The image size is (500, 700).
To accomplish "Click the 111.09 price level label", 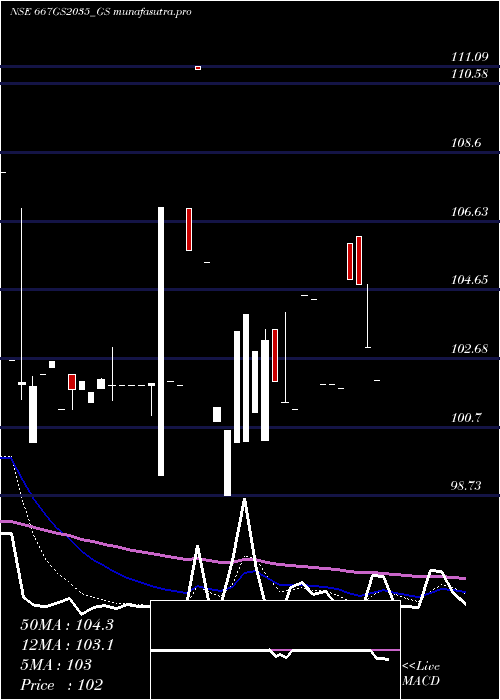I will [469, 57].
